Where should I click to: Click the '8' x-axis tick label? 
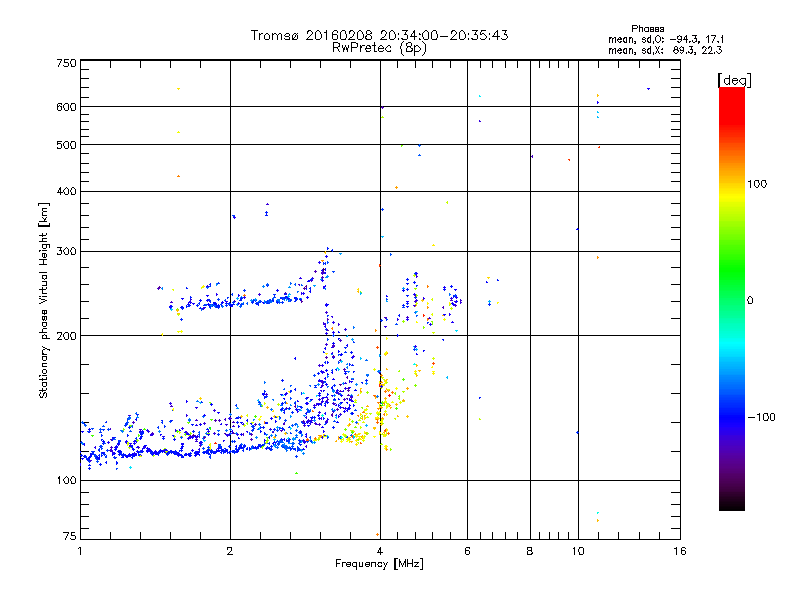(x=530, y=551)
